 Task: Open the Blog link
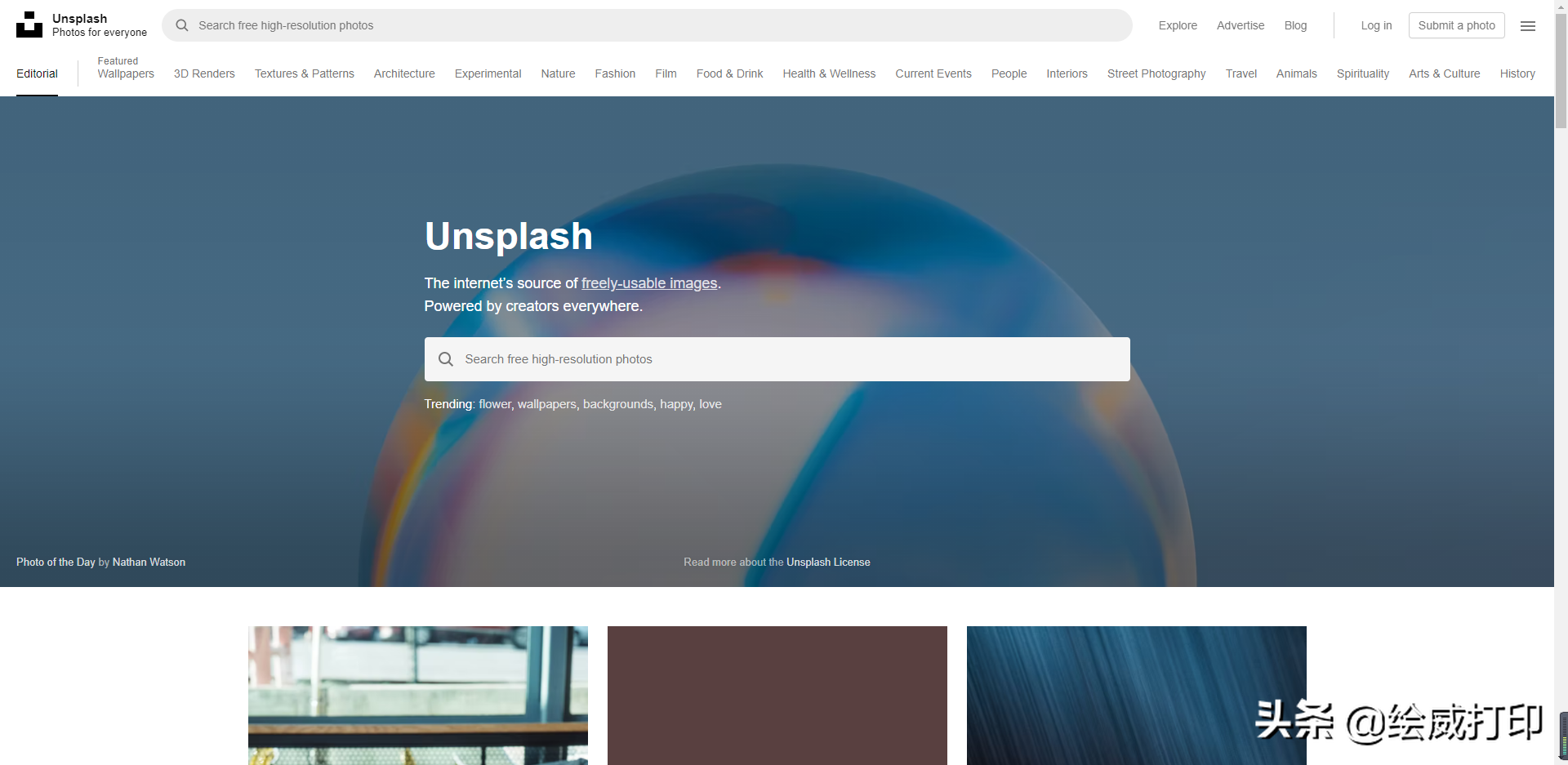pyautogui.click(x=1295, y=25)
